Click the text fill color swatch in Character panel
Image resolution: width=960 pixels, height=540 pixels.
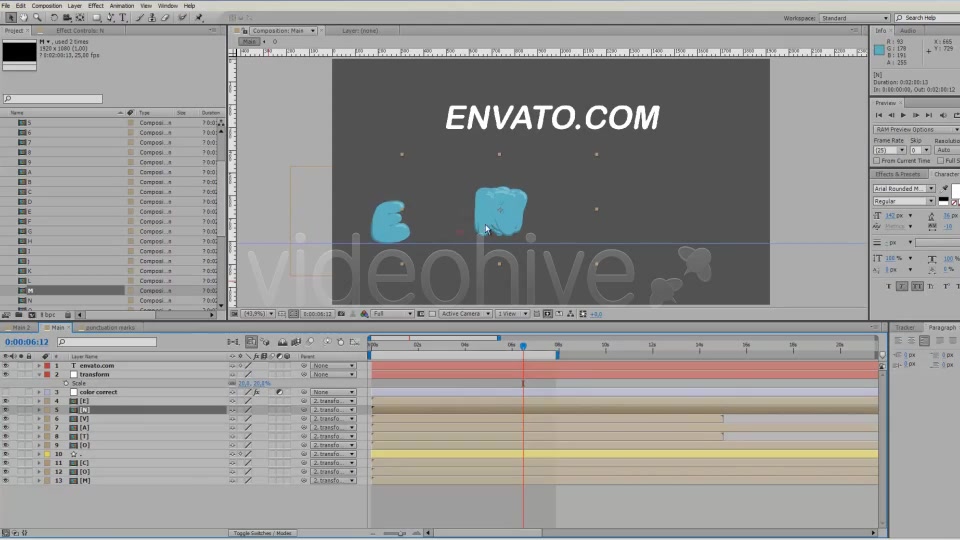point(956,191)
